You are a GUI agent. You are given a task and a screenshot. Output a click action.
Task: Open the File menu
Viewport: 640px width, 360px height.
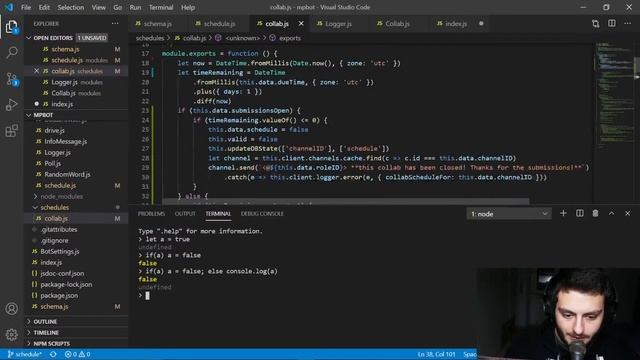point(26,7)
